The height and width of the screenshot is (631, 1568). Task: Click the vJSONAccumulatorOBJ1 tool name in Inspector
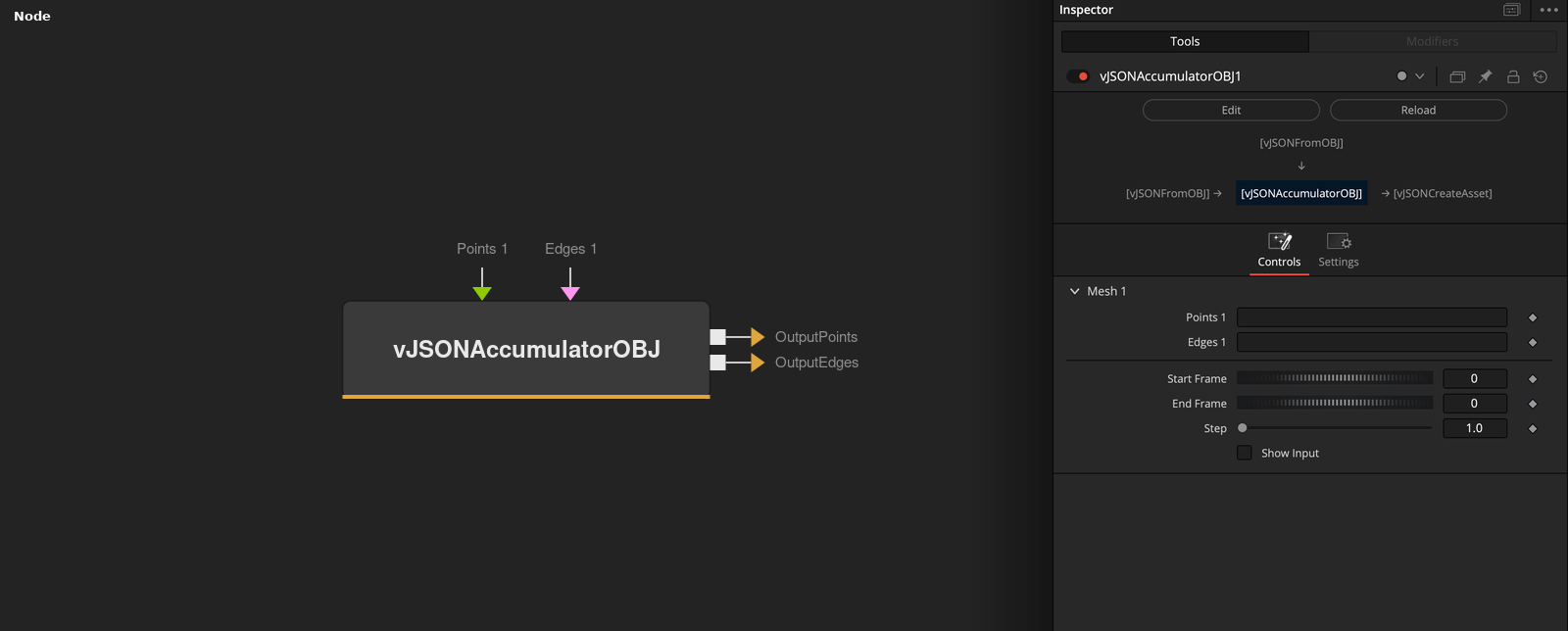1170,76
